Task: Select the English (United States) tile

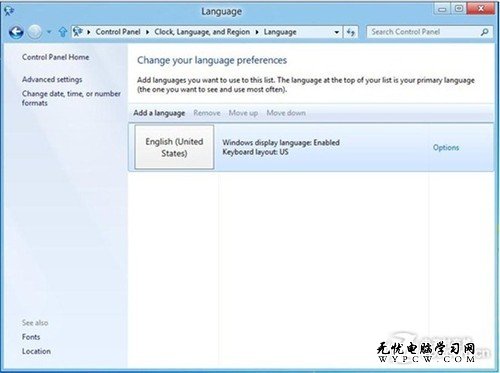Action: click(x=174, y=147)
